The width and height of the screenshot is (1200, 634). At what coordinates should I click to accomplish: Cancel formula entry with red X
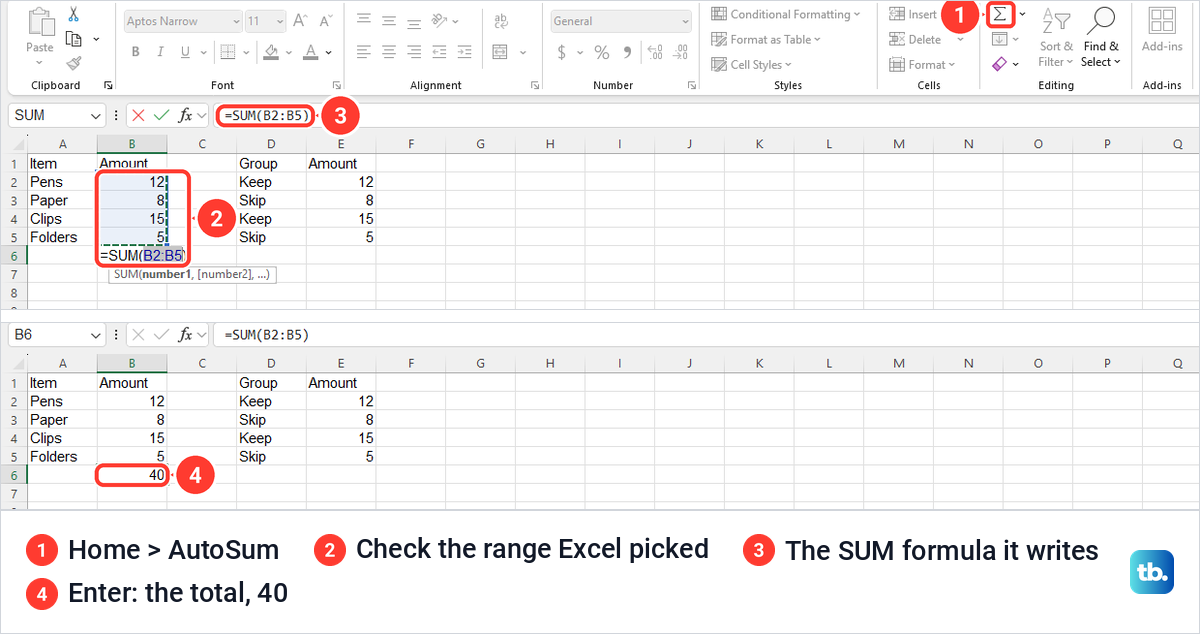click(x=138, y=115)
